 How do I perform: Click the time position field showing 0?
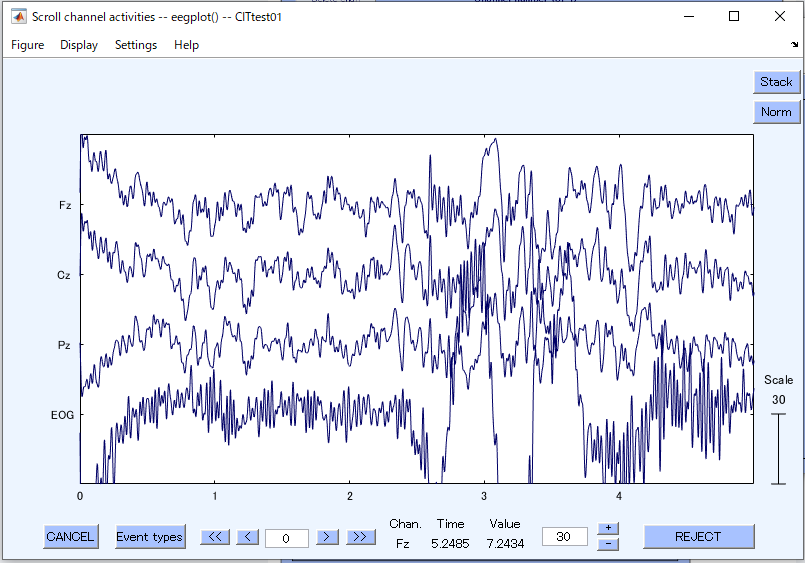click(286, 538)
